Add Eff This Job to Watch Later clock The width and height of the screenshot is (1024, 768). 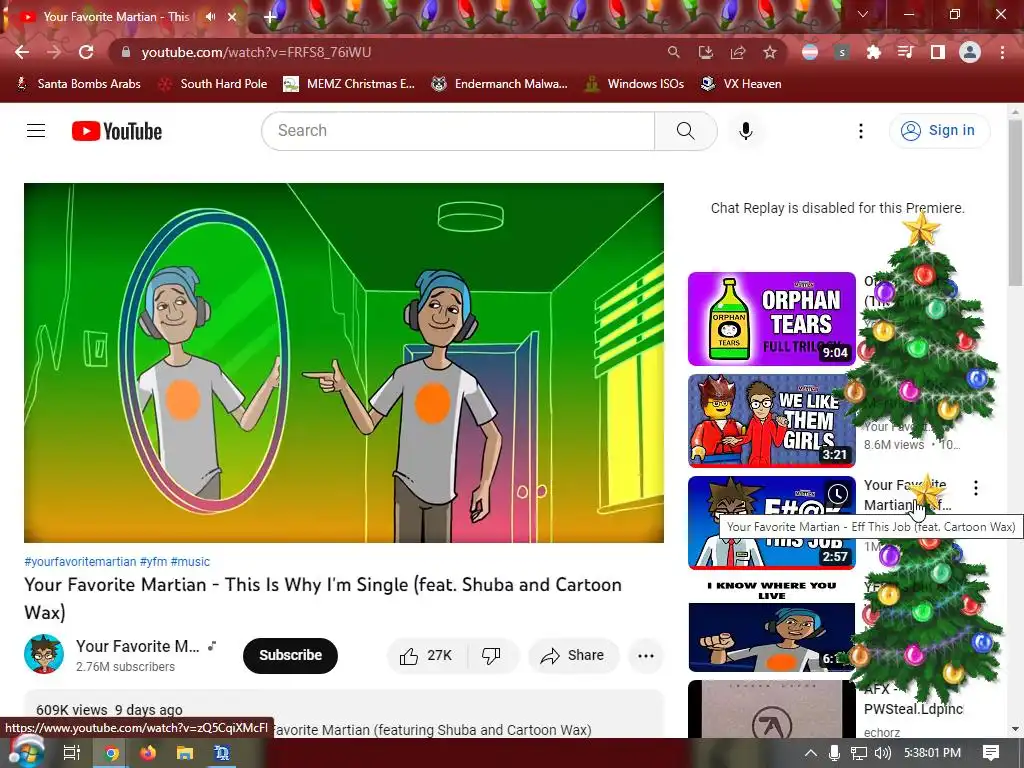click(838, 494)
